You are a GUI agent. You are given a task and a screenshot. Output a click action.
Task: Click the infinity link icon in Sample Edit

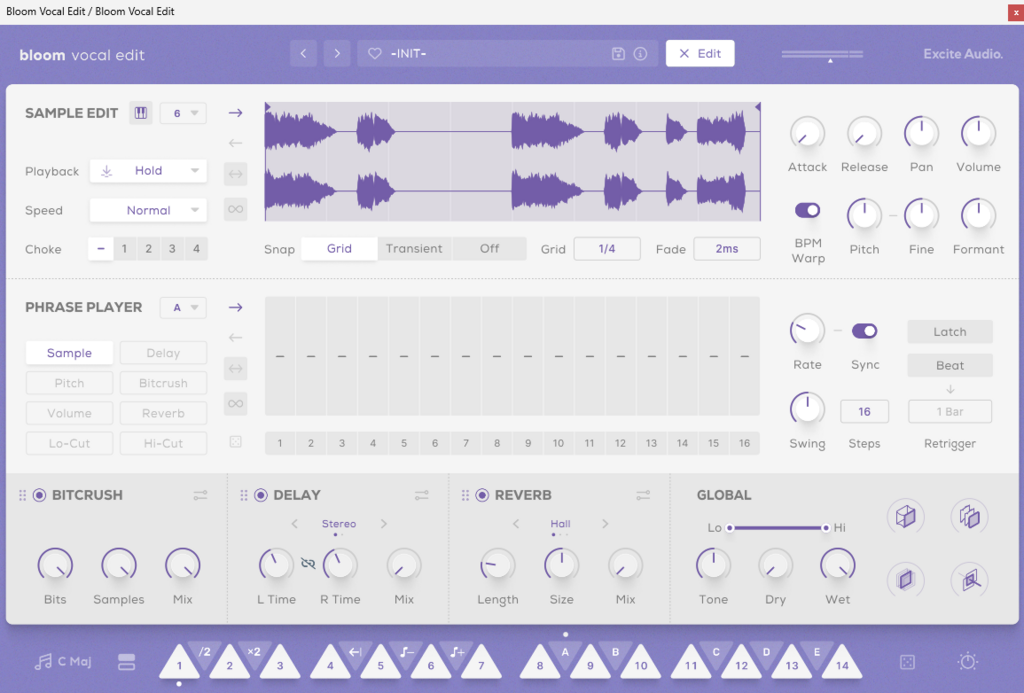236,209
